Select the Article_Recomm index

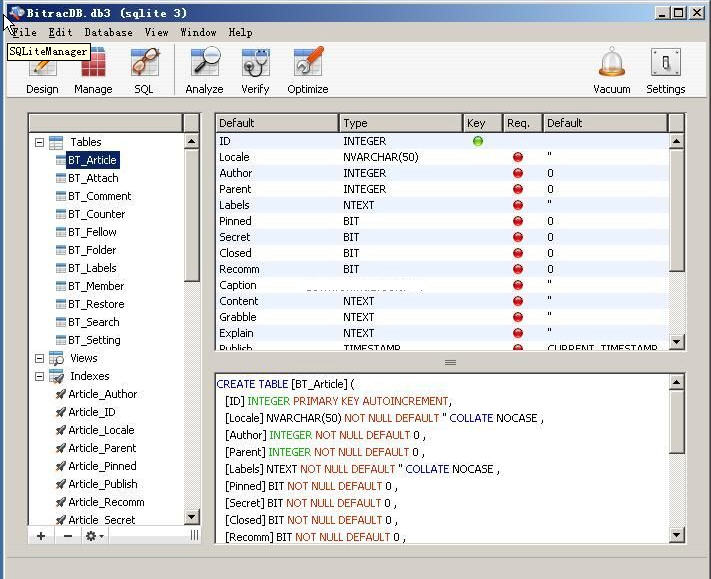[x=106, y=502]
